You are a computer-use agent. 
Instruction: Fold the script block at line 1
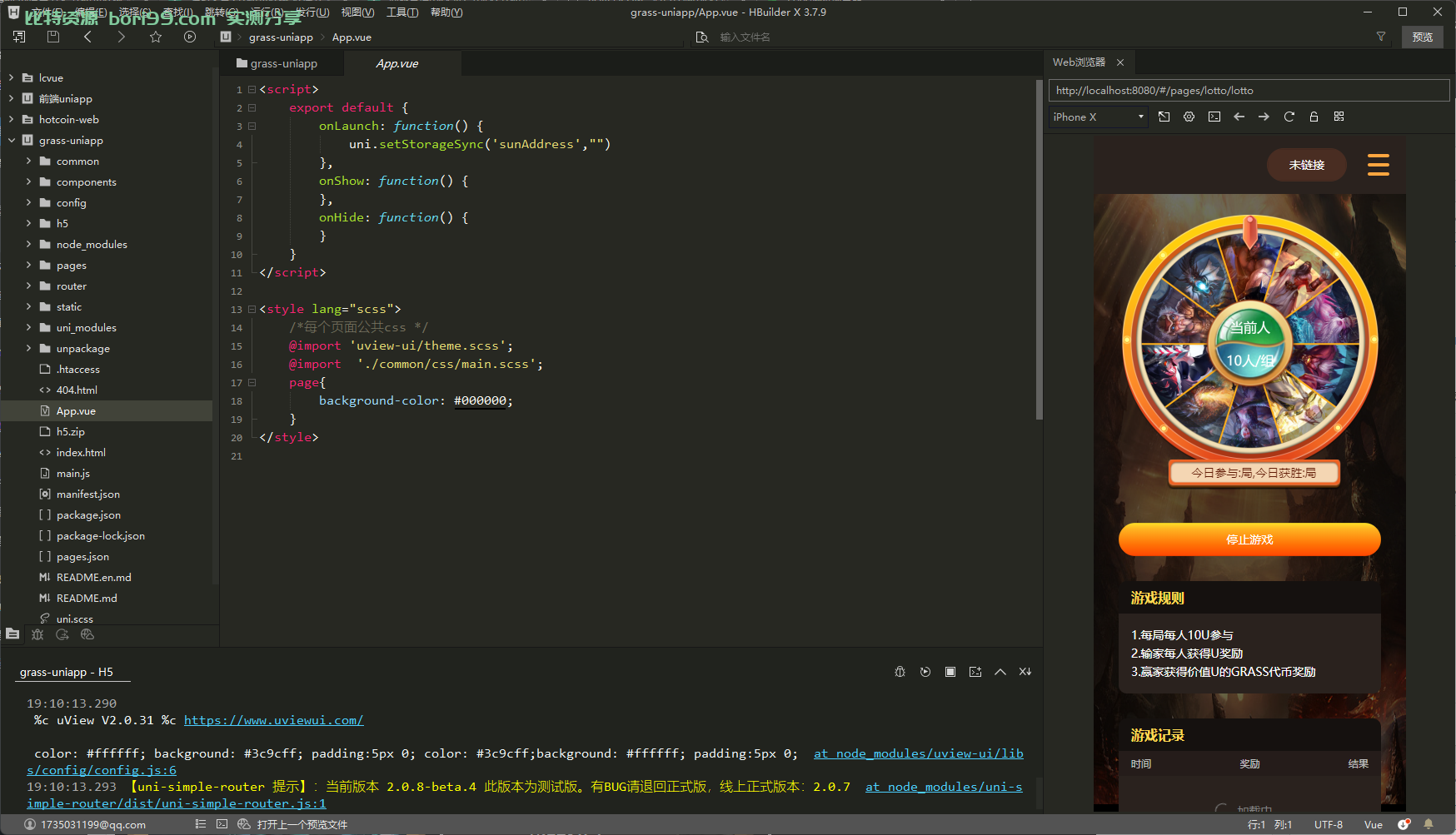pos(252,89)
